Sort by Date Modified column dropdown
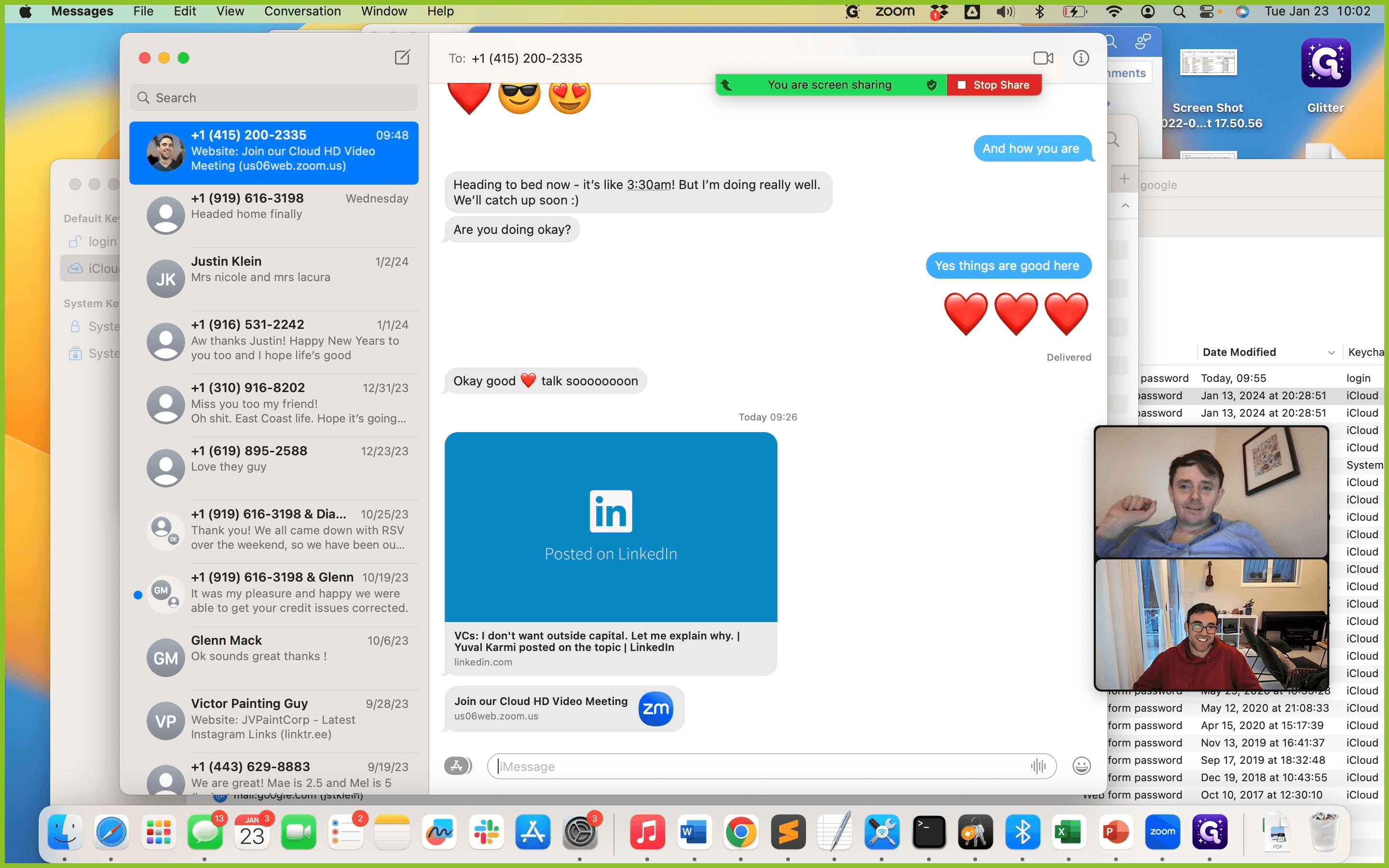 coord(1331,353)
